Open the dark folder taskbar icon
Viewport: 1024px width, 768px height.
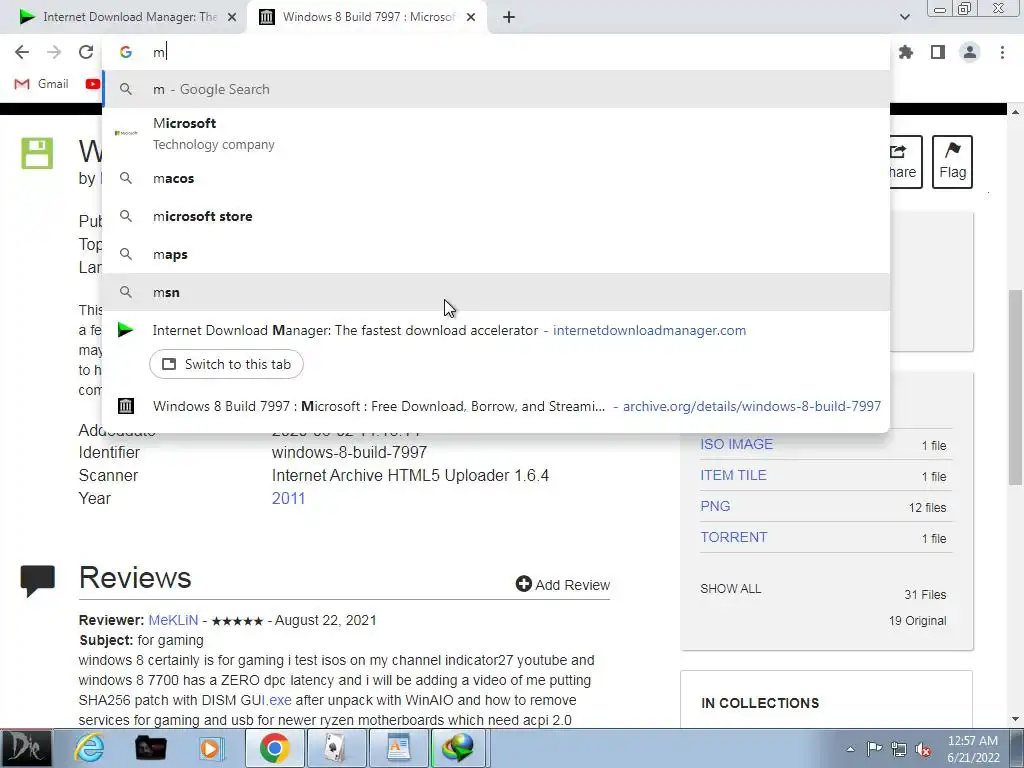[x=150, y=748]
